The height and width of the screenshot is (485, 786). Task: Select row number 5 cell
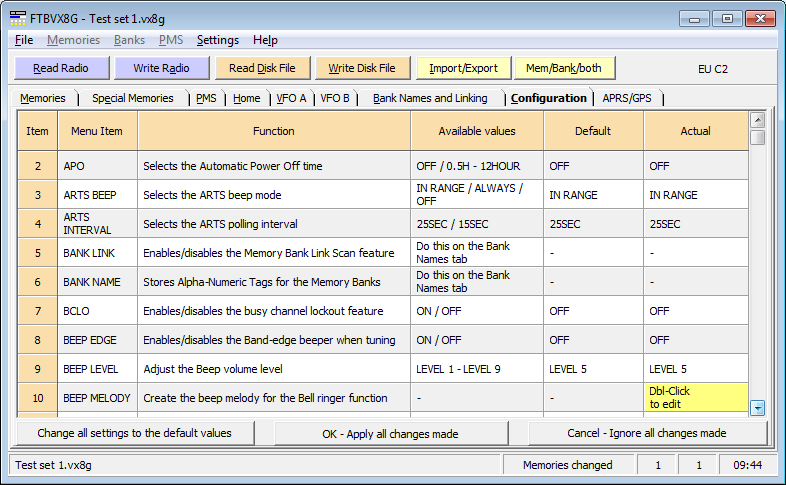click(38, 253)
